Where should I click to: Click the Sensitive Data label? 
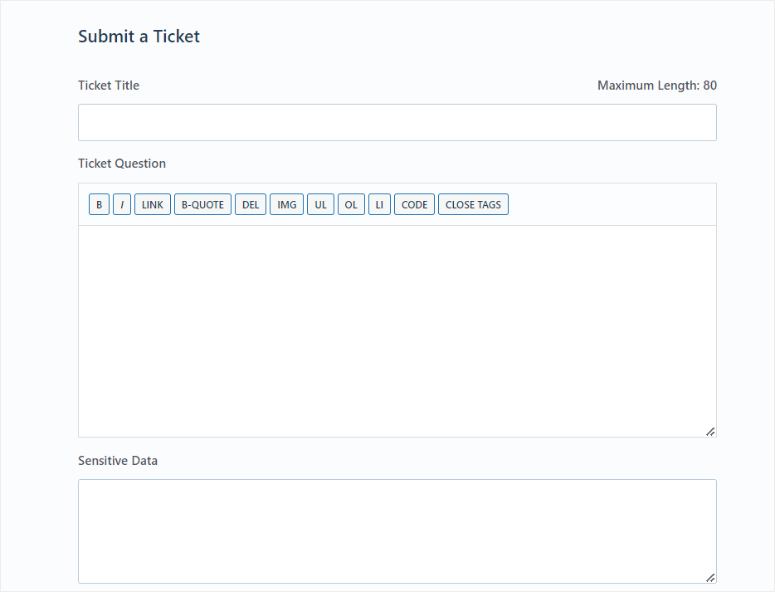(118, 461)
